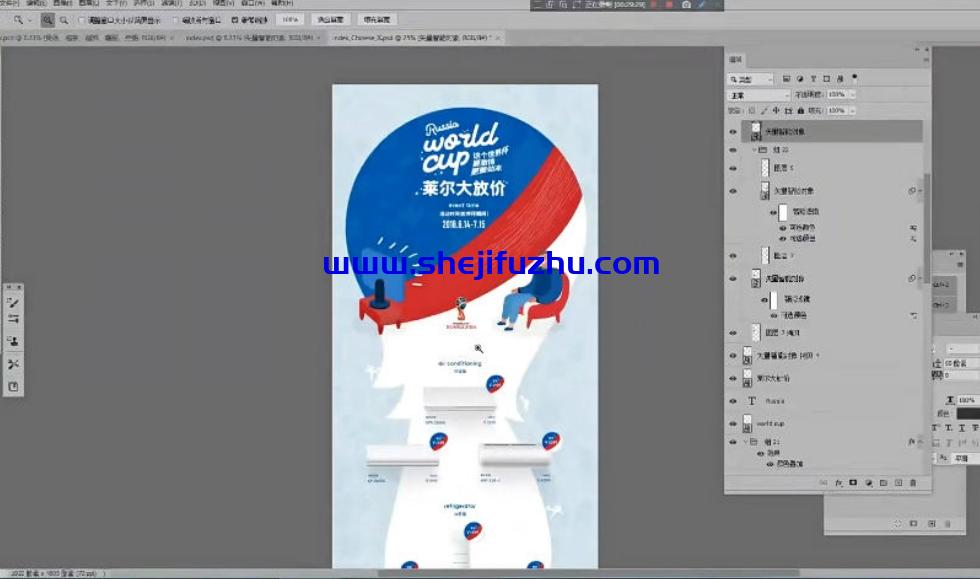Click the add layer mask icon
Image resolution: width=980 pixels, height=579 pixels.
854,482
